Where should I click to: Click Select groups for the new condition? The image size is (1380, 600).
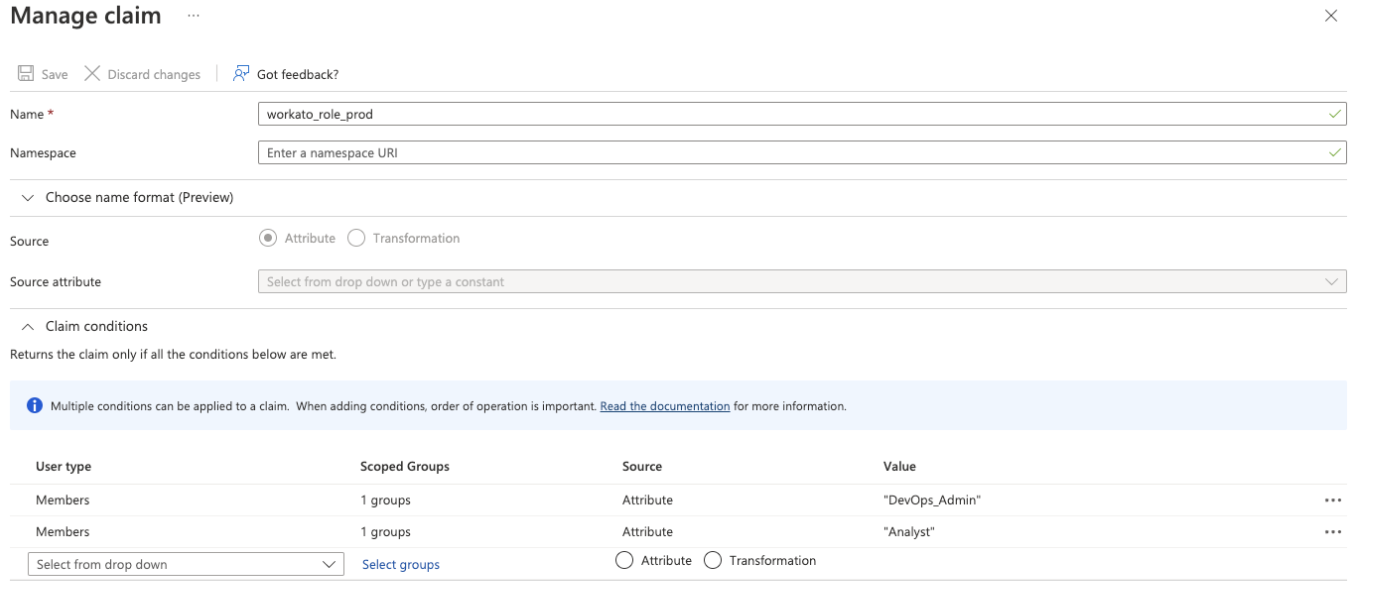tap(400, 563)
